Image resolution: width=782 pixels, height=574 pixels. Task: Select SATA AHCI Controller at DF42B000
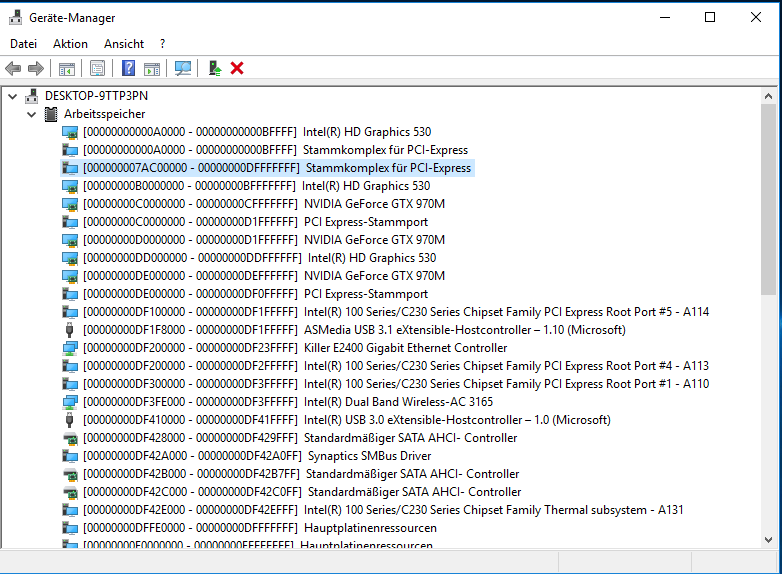click(x=301, y=474)
